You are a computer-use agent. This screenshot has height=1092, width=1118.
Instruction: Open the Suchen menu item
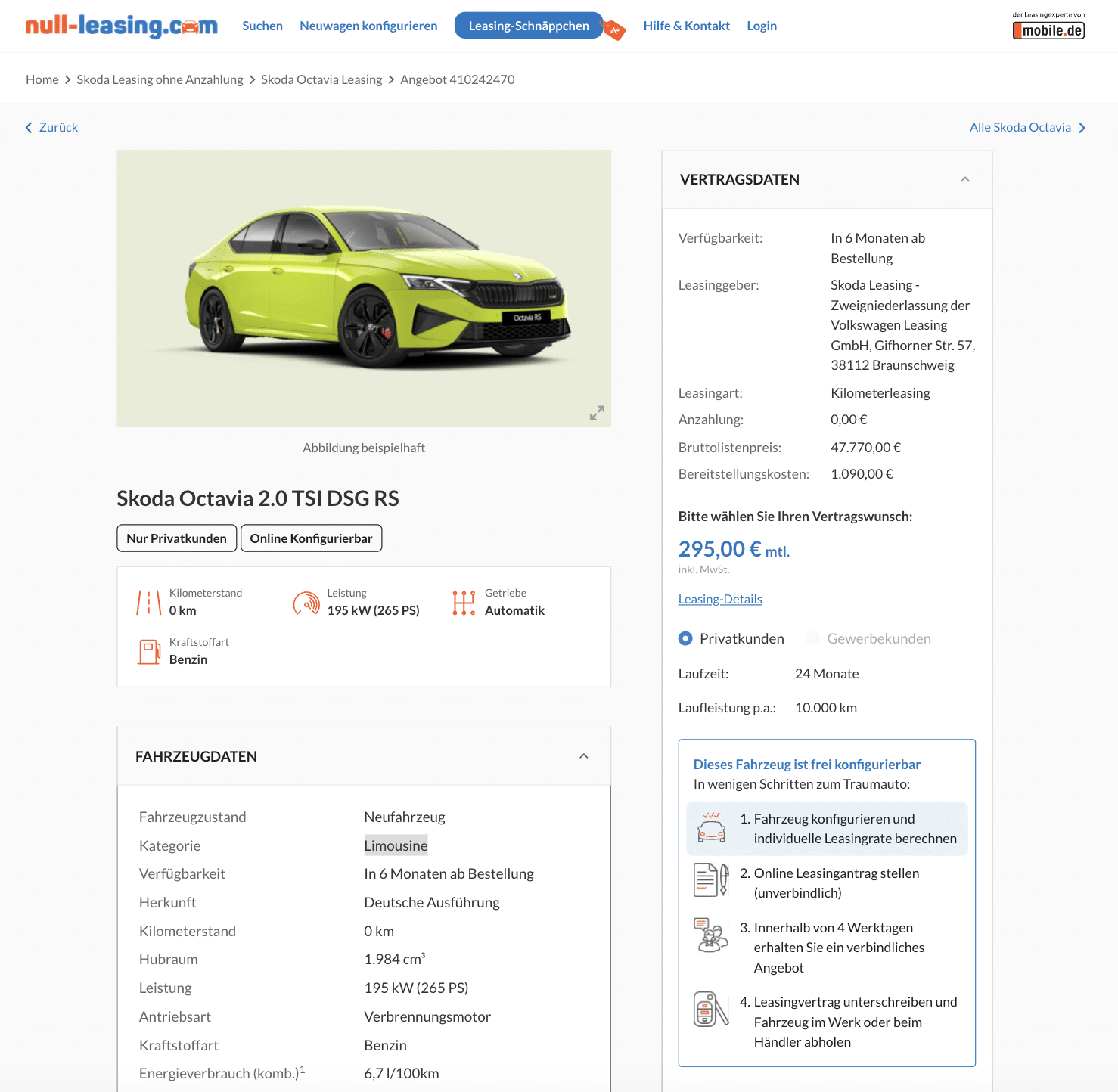click(262, 26)
